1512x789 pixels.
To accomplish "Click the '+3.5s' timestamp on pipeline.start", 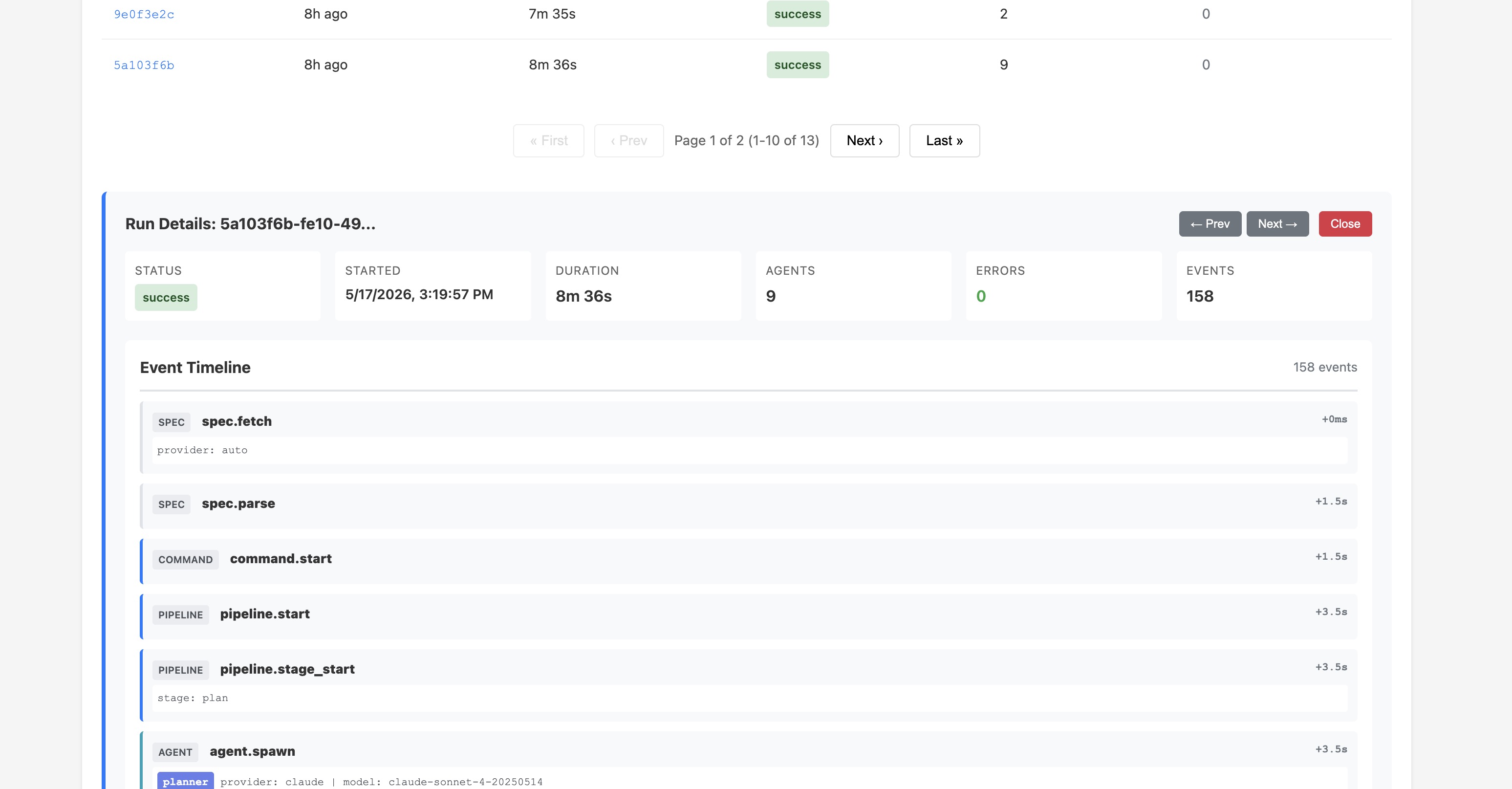I will tap(1331, 612).
